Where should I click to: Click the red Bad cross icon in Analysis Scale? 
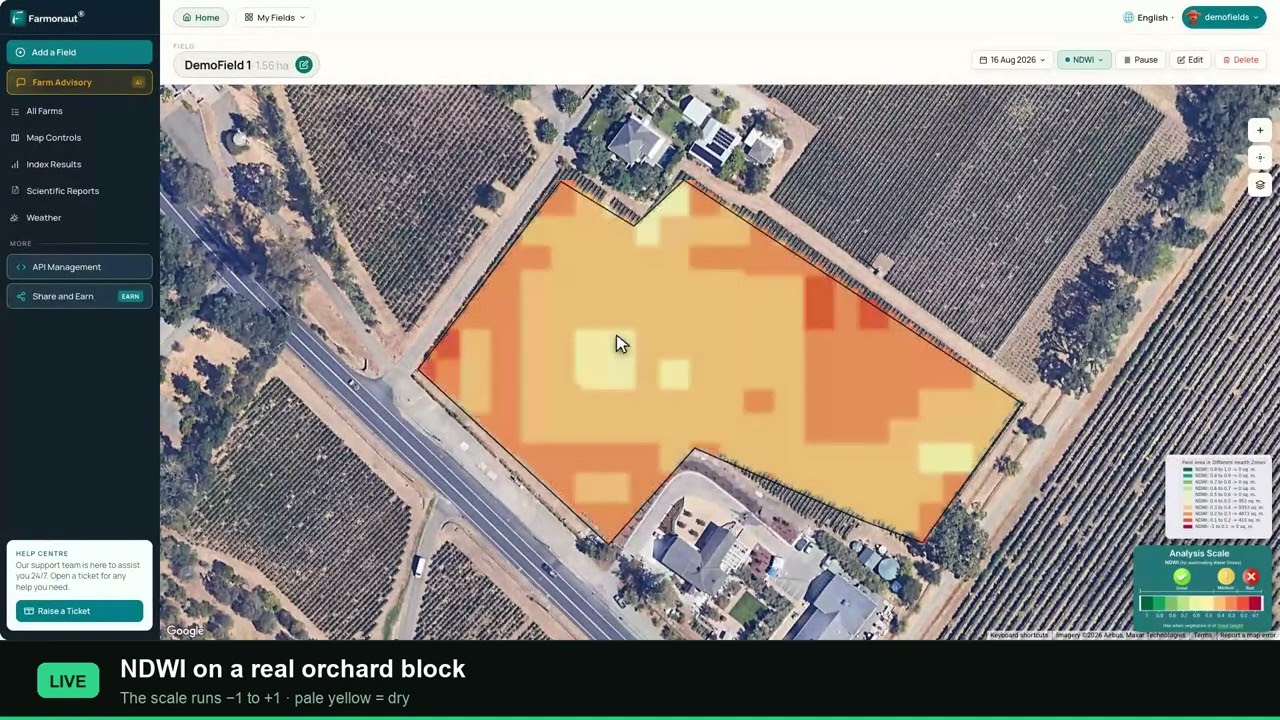1250,577
